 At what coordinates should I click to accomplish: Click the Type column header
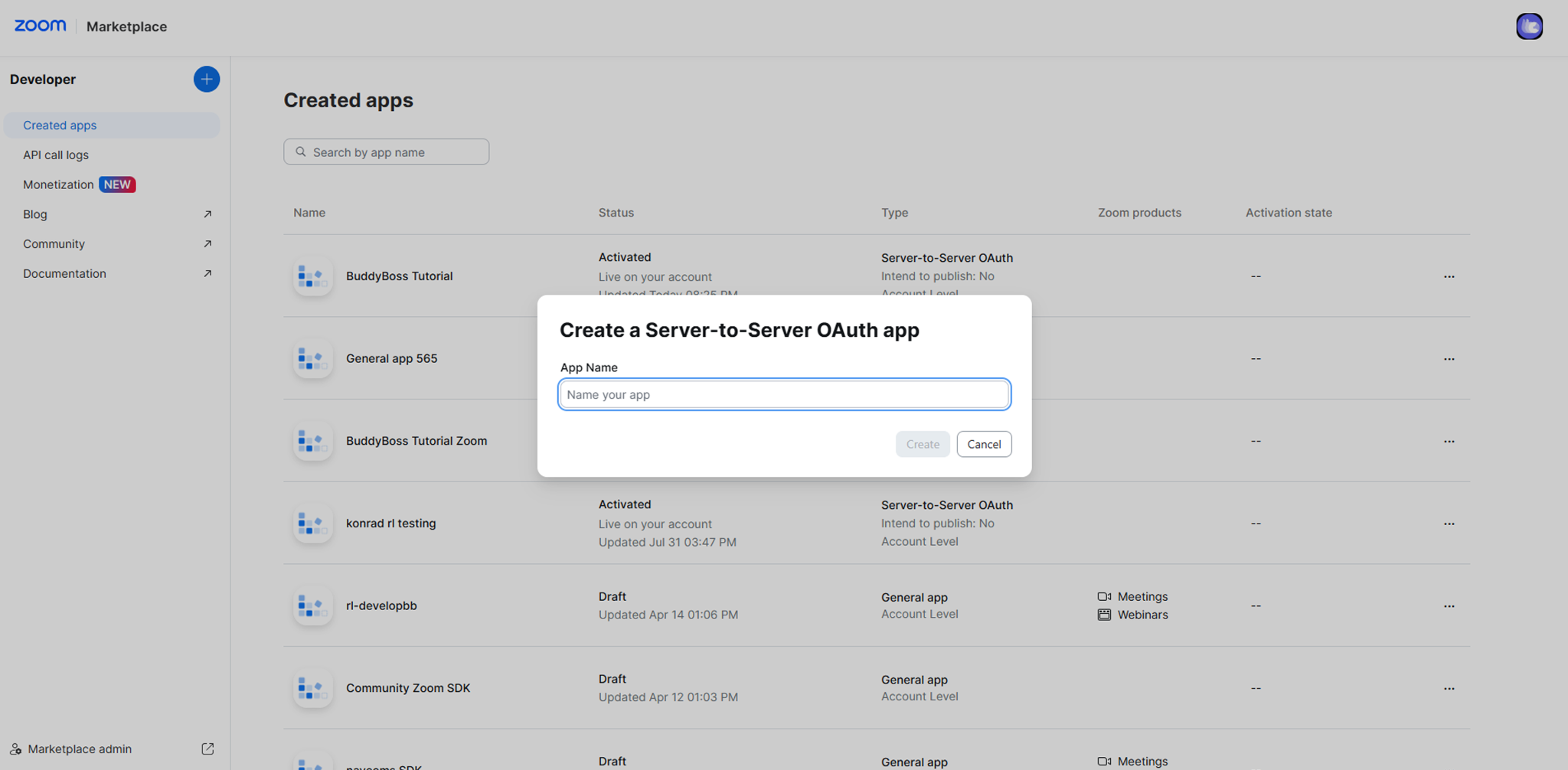894,213
